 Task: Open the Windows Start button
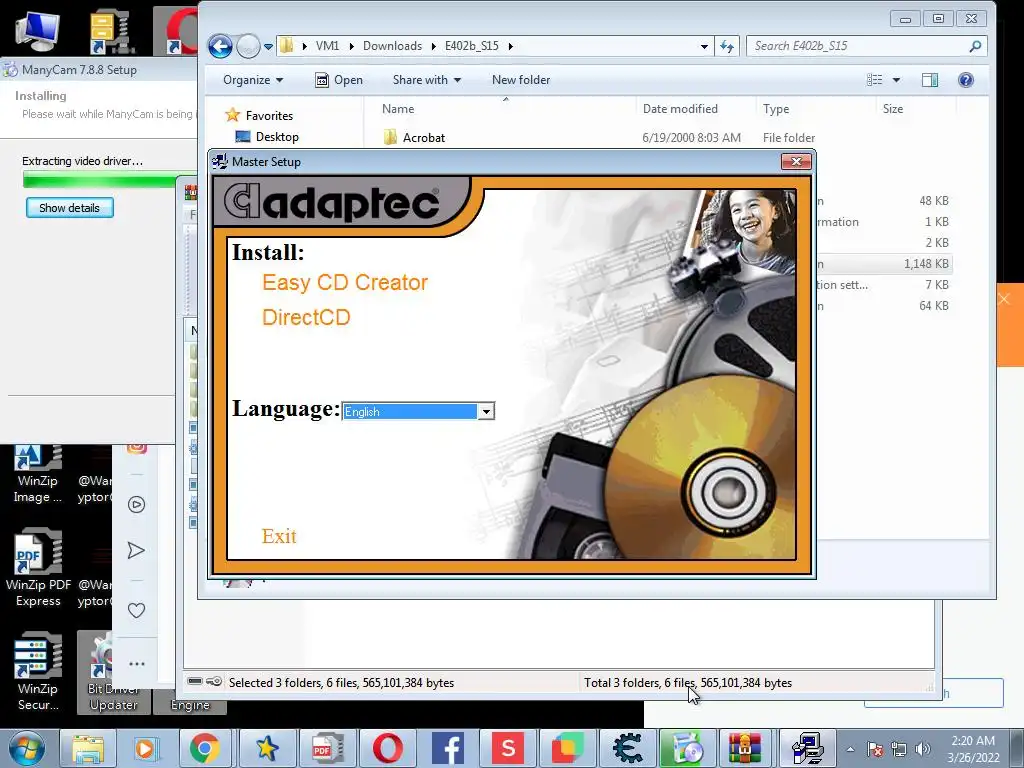pyautogui.click(x=27, y=748)
